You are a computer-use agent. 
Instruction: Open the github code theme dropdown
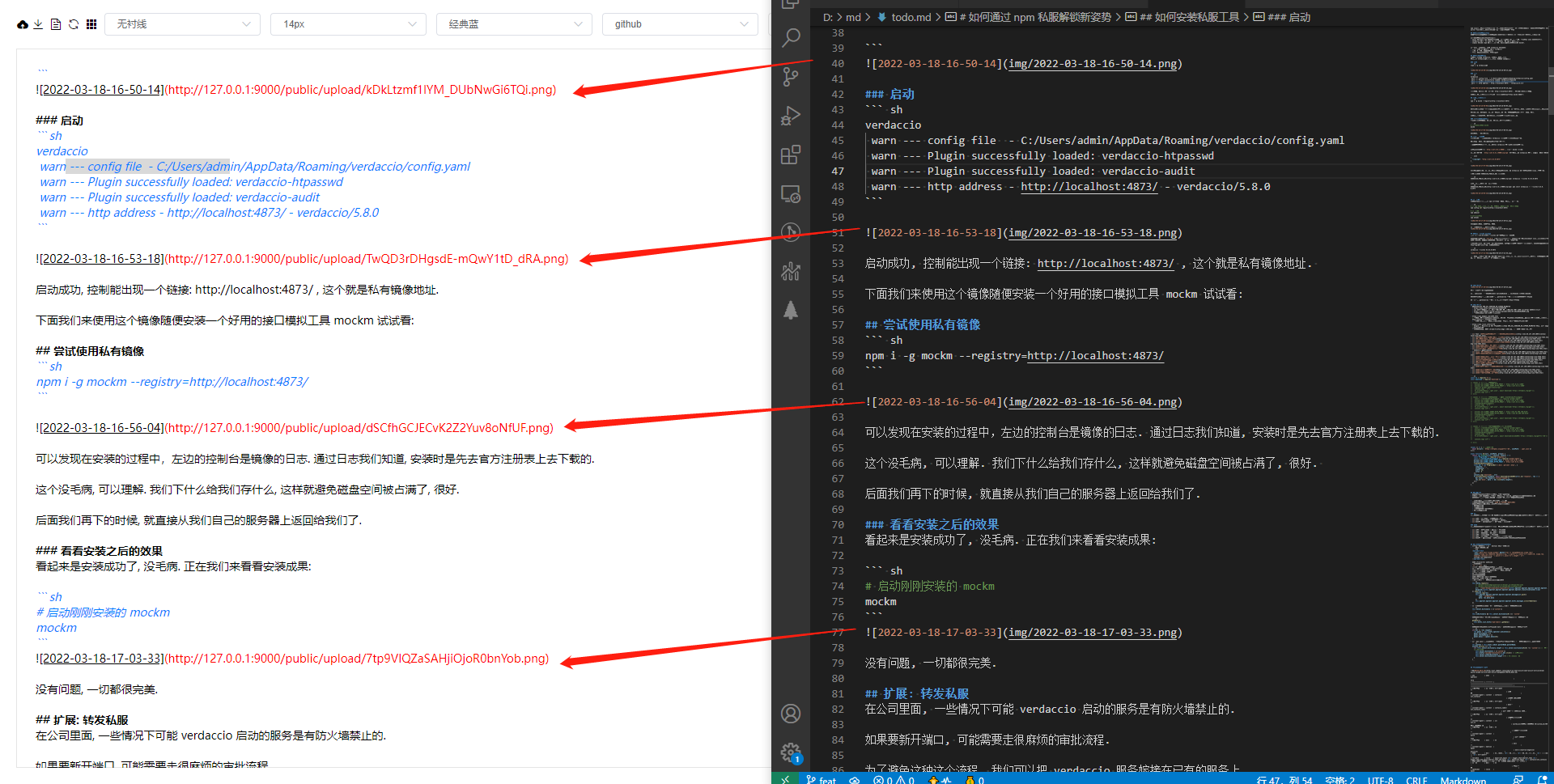680,24
